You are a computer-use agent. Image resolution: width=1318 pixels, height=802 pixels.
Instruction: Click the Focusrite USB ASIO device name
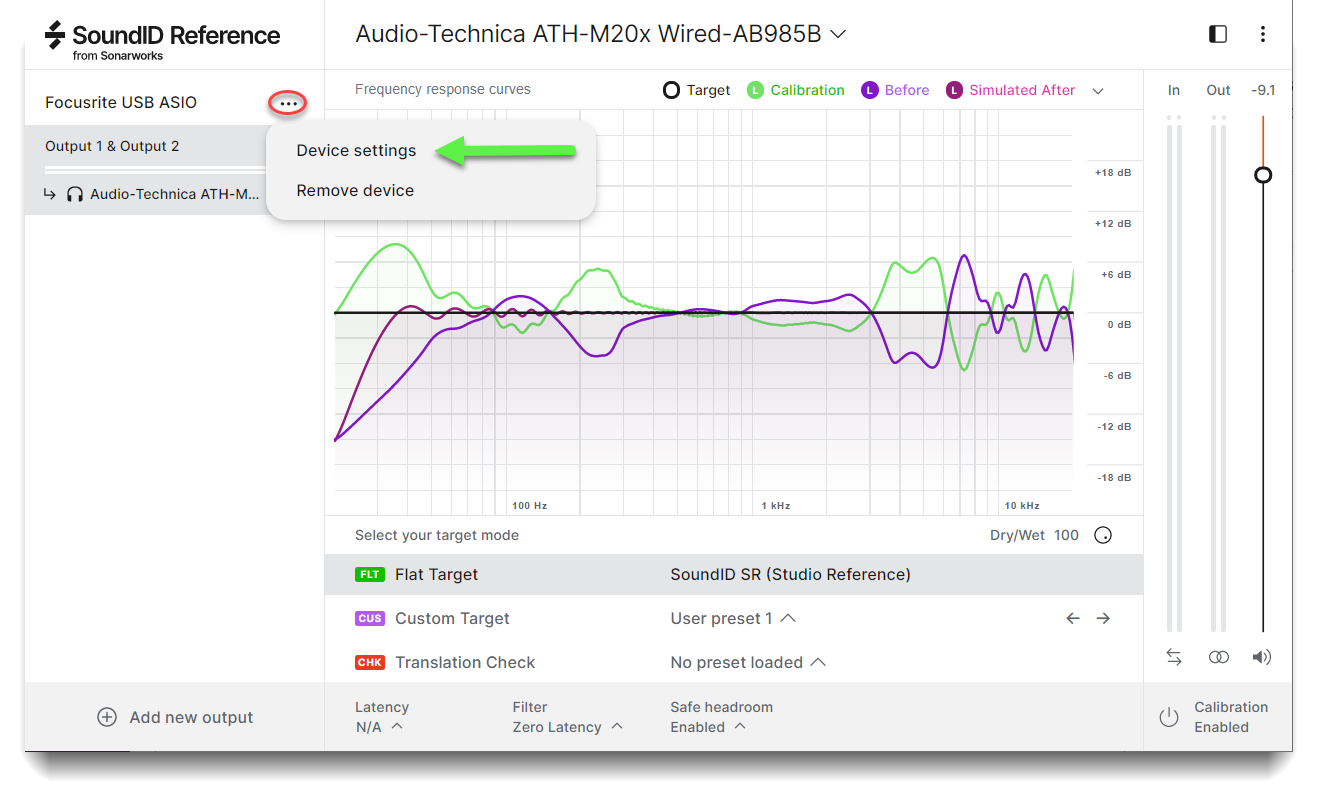click(x=121, y=103)
